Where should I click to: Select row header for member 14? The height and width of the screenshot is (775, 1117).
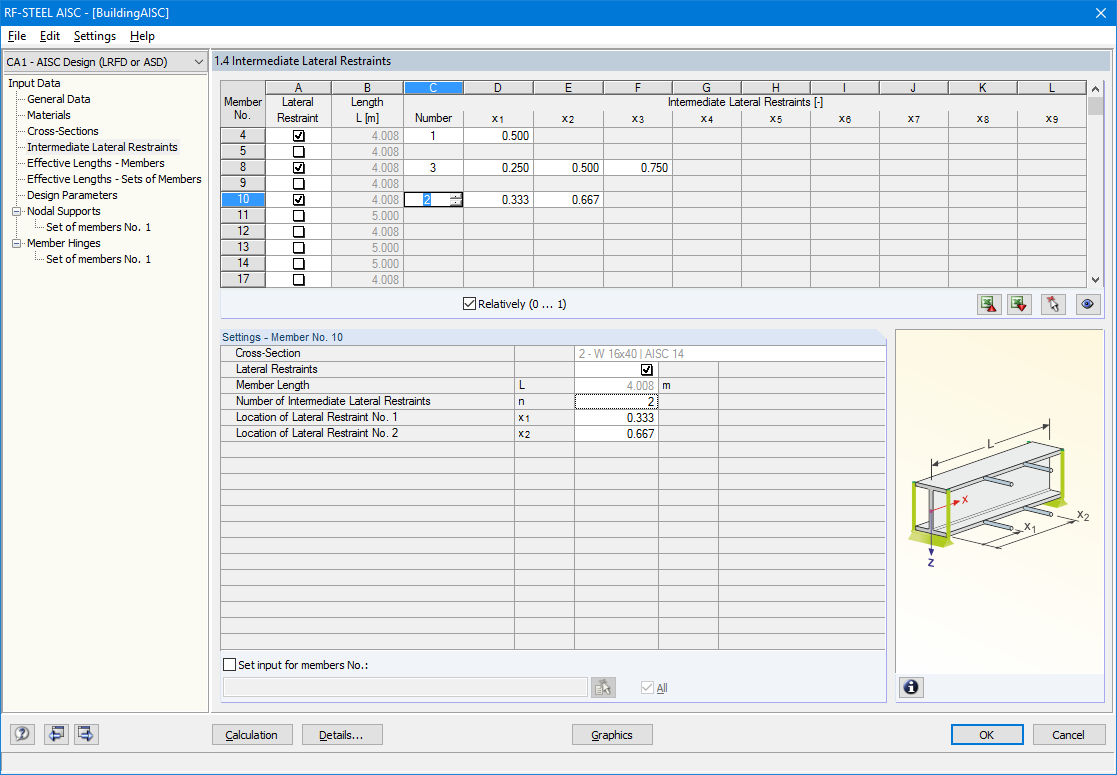click(243, 264)
